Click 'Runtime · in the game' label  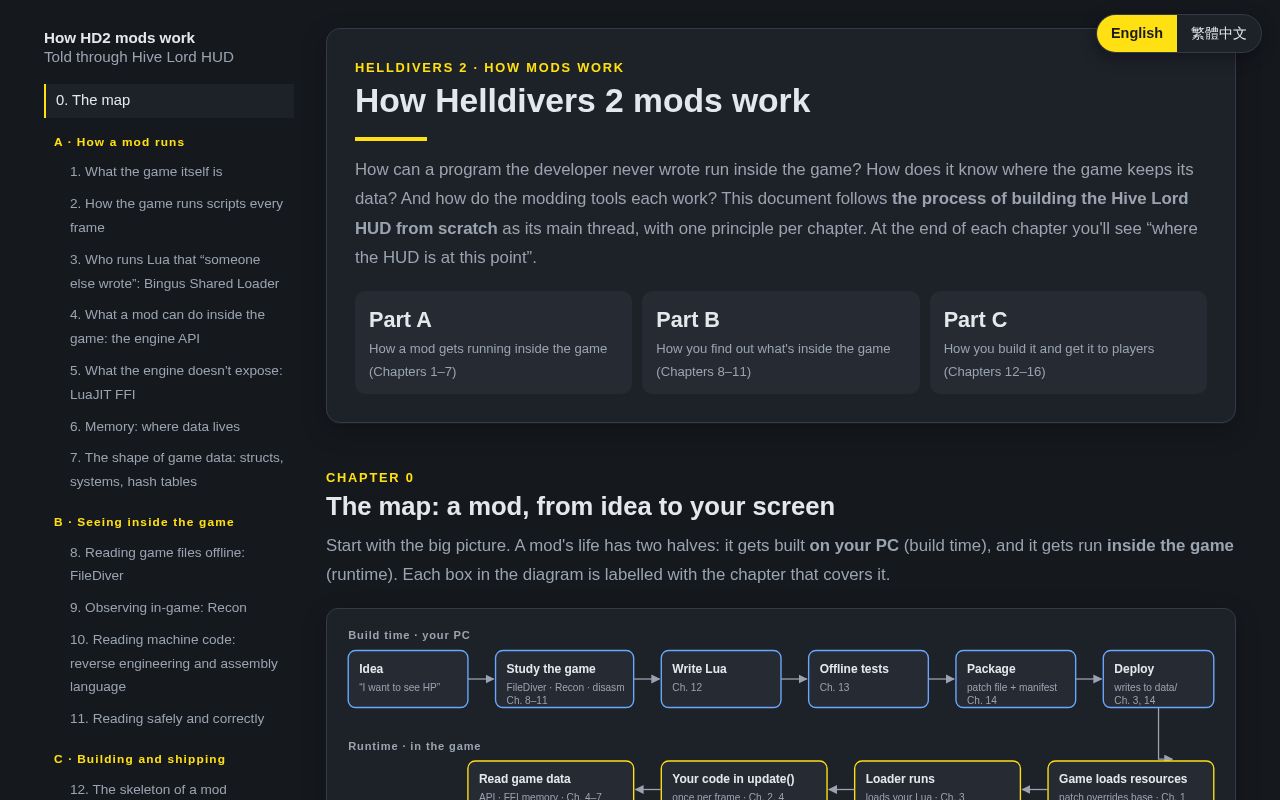(414, 746)
